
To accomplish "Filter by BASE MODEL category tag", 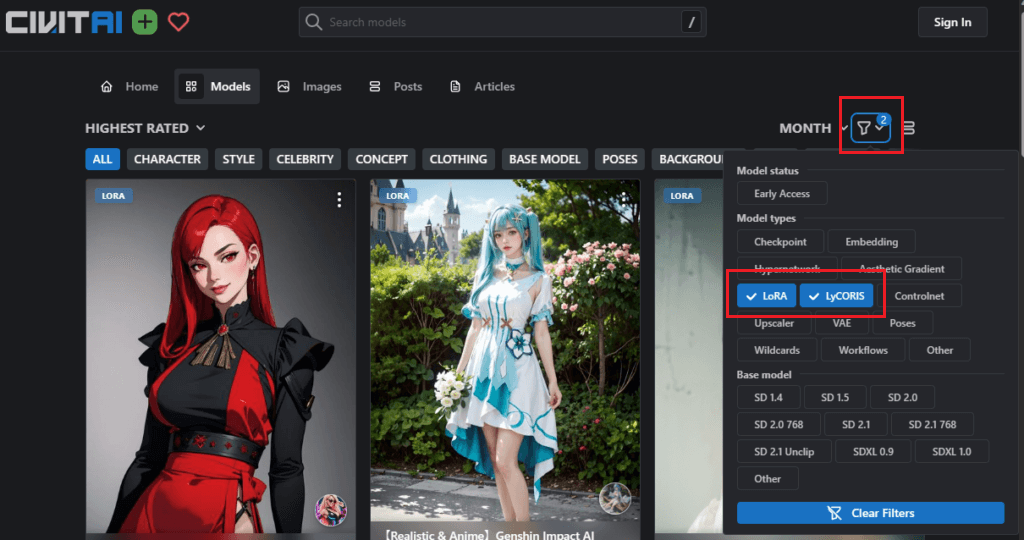I will click(x=545, y=159).
